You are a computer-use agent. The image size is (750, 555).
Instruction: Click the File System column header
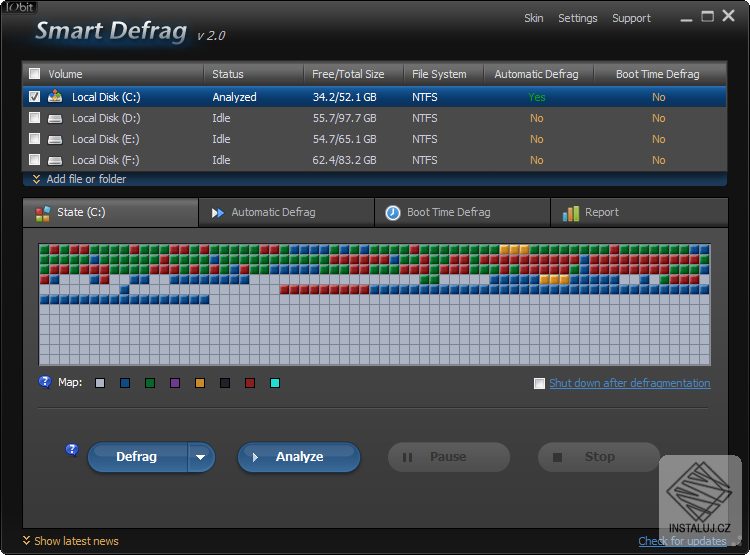tap(443, 74)
